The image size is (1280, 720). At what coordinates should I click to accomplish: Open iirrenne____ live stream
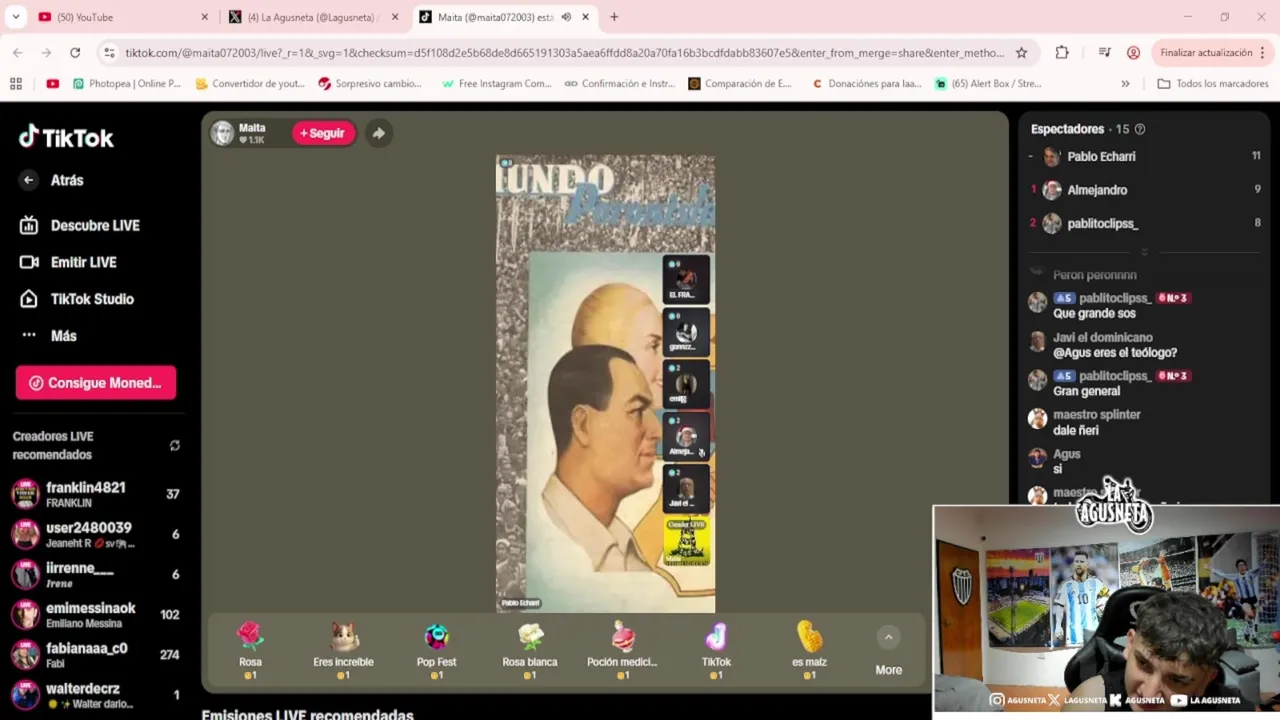pos(95,574)
